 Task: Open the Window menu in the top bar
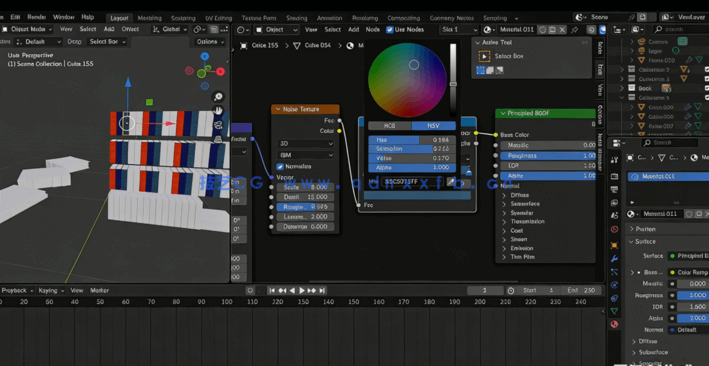pyautogui.click(x=63, y=17)
